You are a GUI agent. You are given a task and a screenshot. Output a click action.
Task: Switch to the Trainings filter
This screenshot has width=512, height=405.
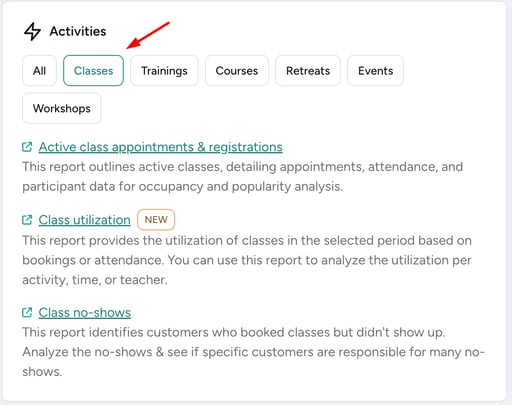tap(164, 71)
